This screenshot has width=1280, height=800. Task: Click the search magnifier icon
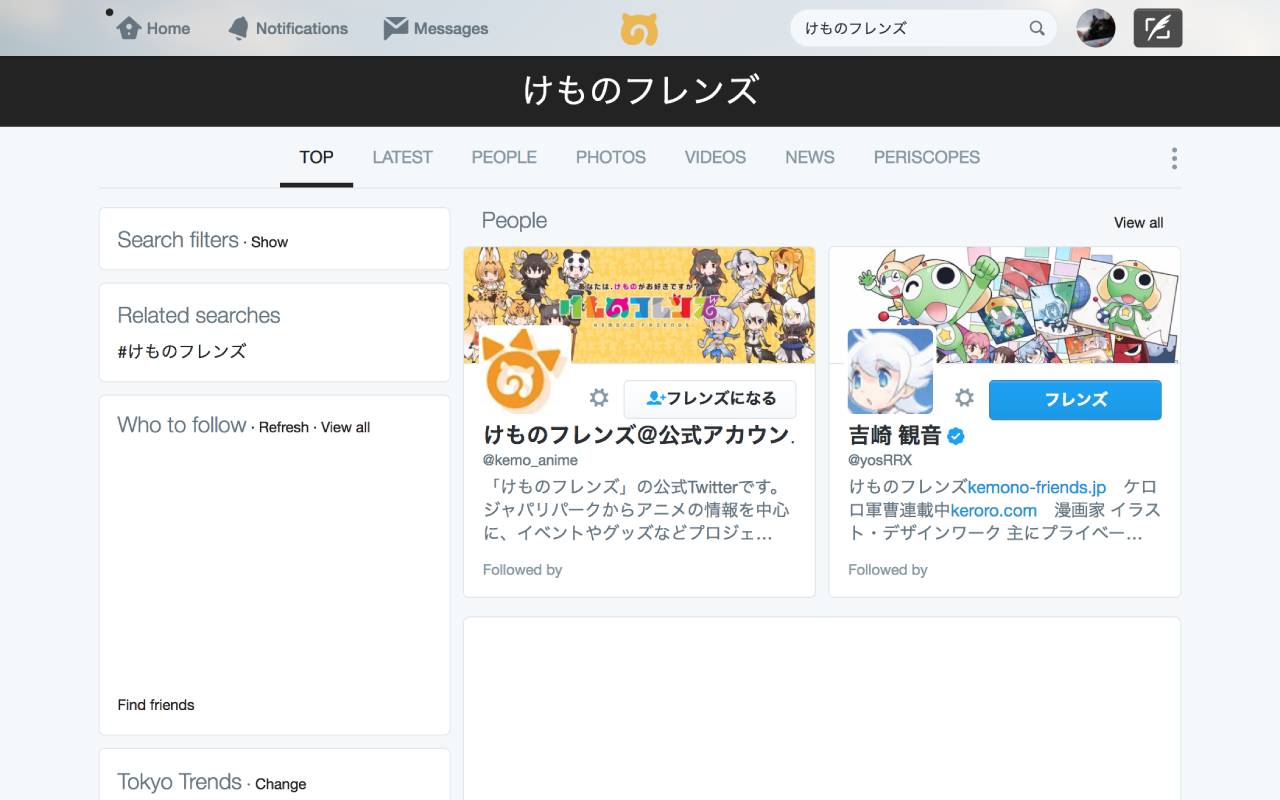(1037, 28)
